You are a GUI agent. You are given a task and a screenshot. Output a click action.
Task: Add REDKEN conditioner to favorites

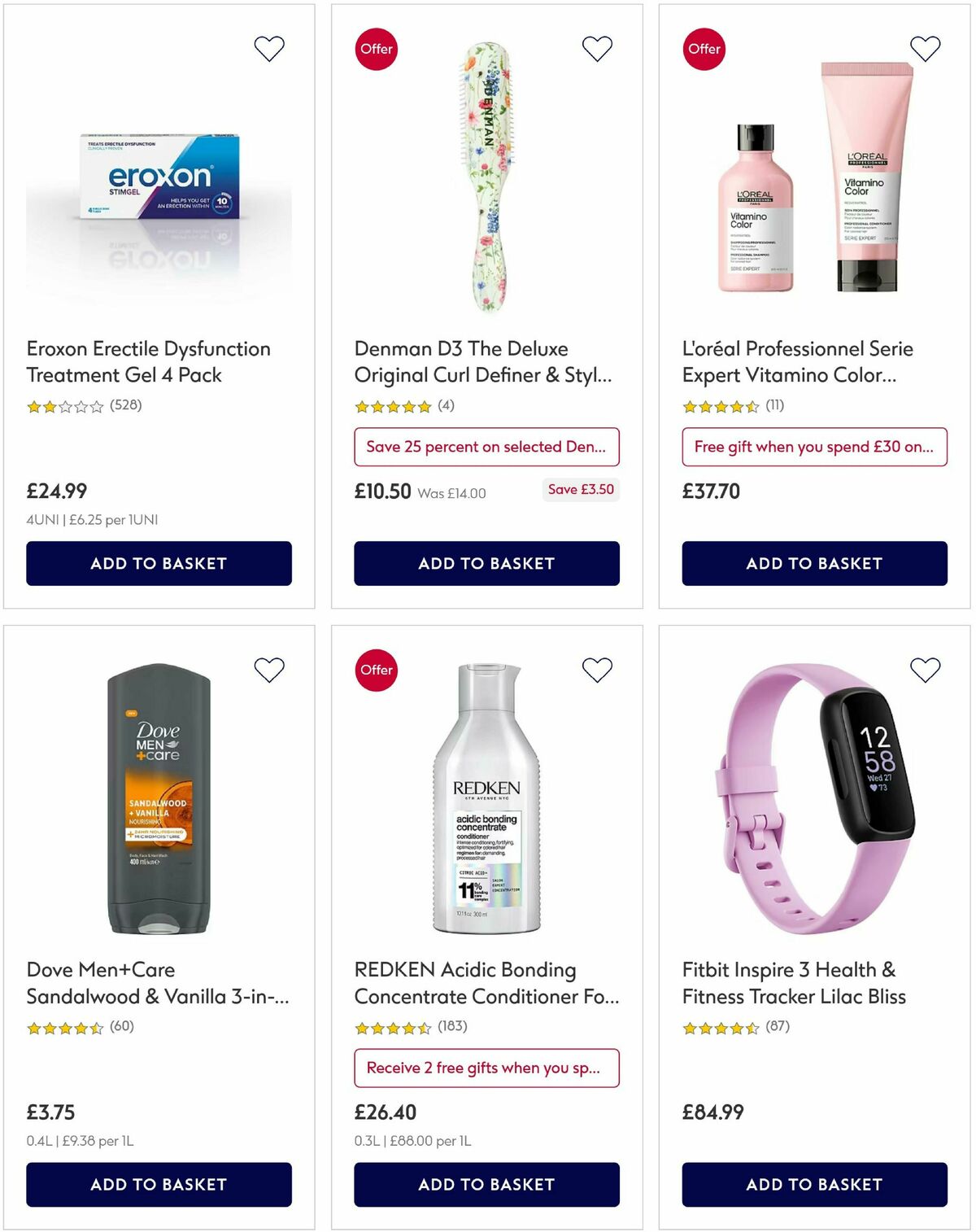coord(597,669)
